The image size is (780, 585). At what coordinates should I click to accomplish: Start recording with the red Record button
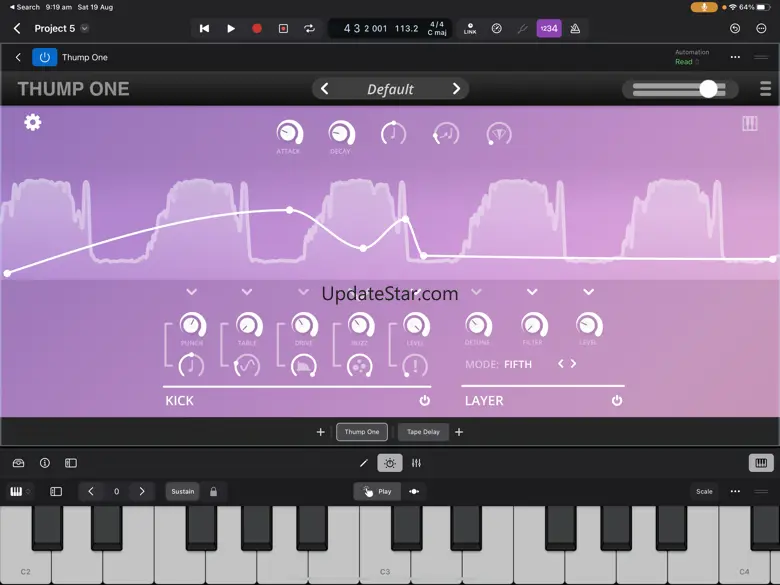[257, 28]
